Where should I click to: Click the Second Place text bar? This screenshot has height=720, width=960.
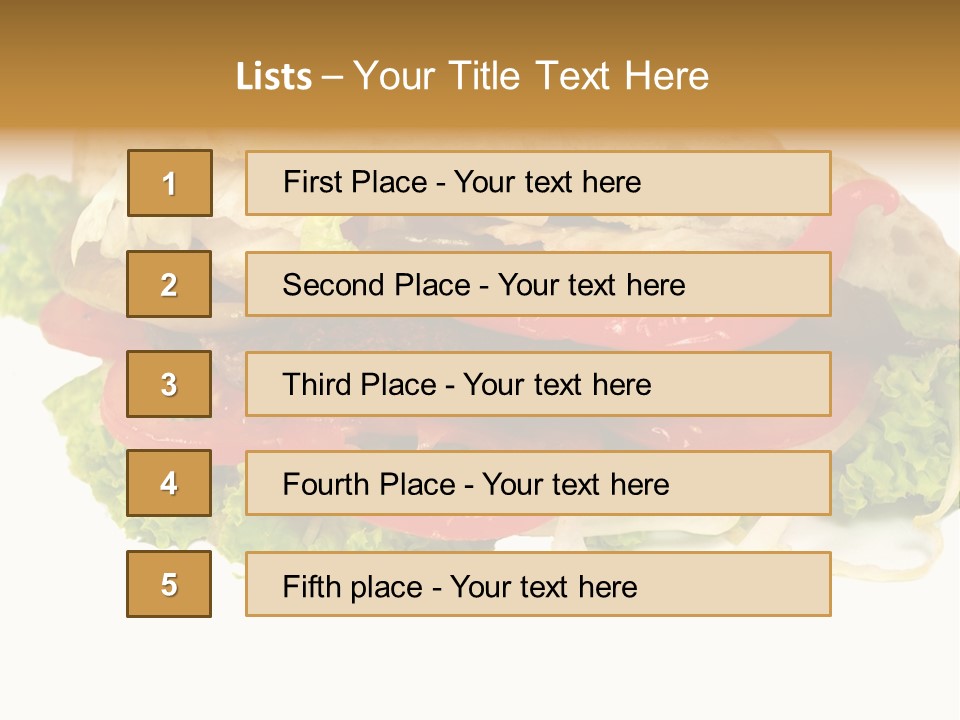538,284
